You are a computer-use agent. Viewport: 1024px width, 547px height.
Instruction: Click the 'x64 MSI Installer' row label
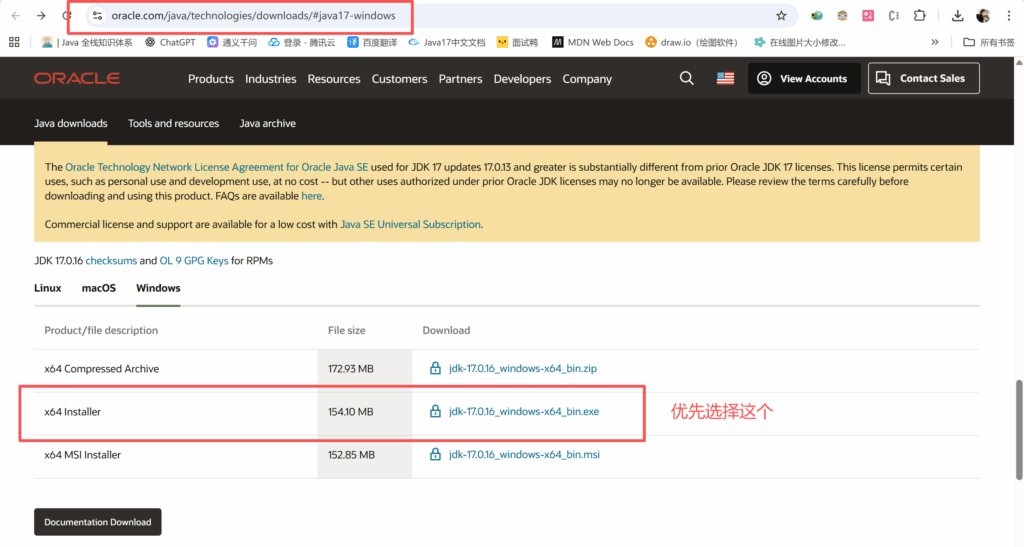pyautogui.click(x=83, y=455)
